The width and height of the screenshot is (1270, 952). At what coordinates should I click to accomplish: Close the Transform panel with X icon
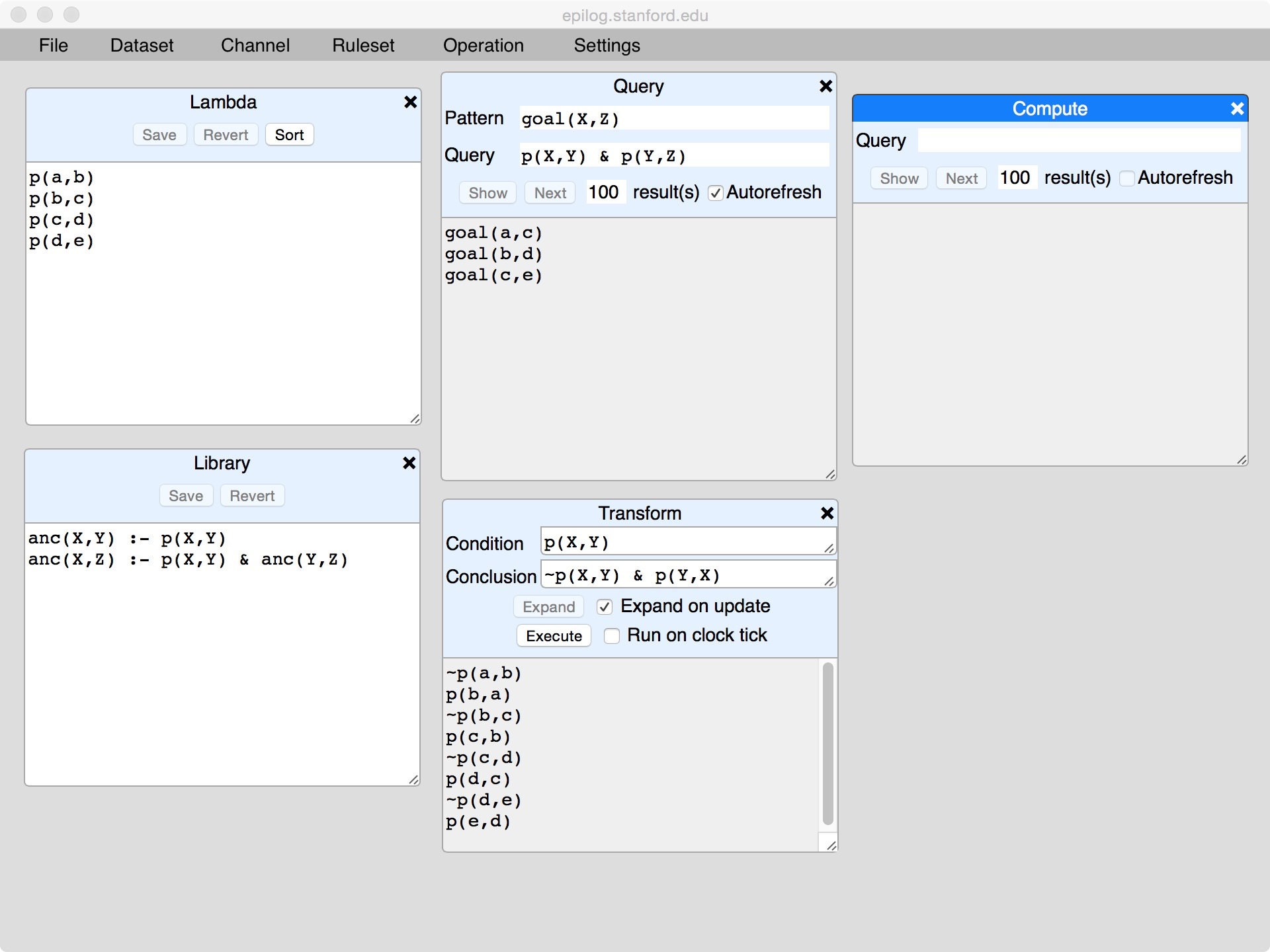coord(827,513)
